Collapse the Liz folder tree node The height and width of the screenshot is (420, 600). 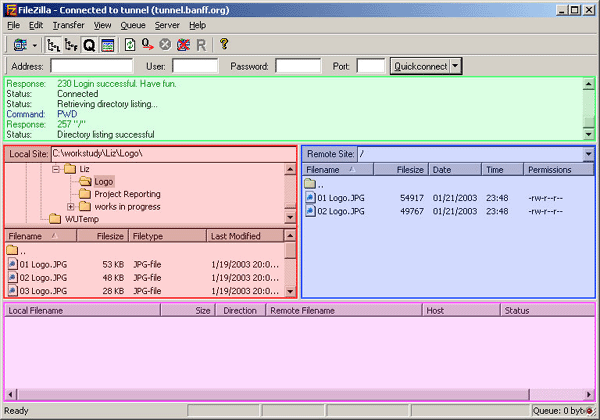(x=56, y=169)
